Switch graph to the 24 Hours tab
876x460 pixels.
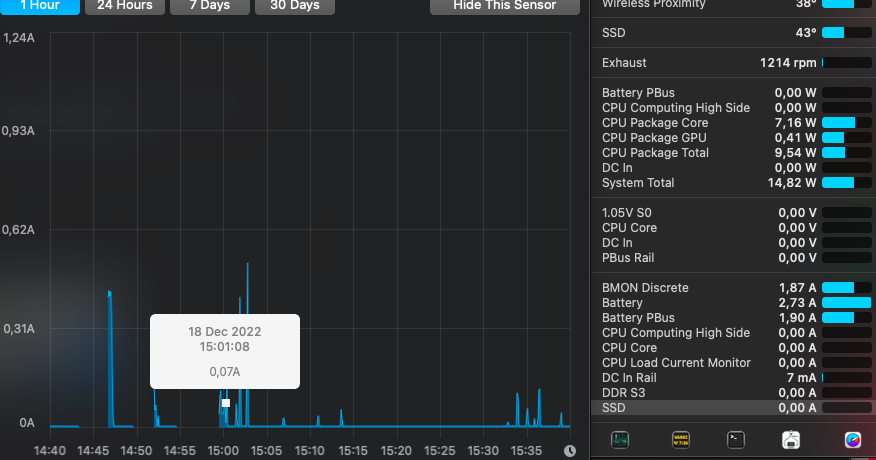125,6
